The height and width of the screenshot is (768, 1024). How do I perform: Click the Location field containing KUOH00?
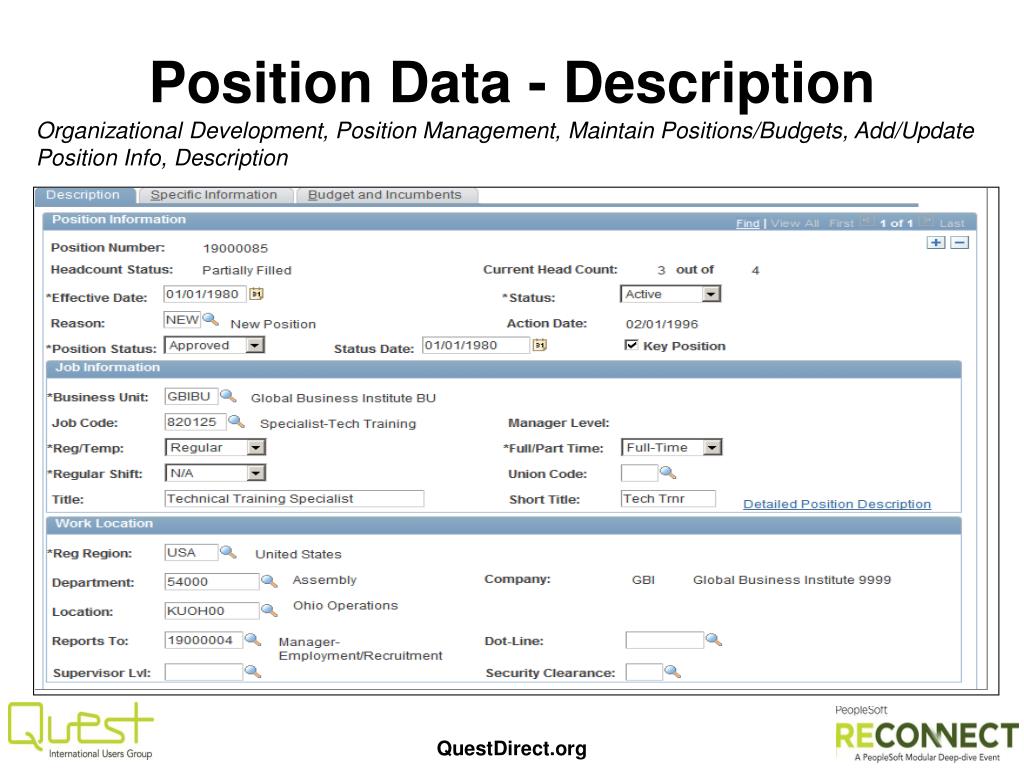pos(212,611)
